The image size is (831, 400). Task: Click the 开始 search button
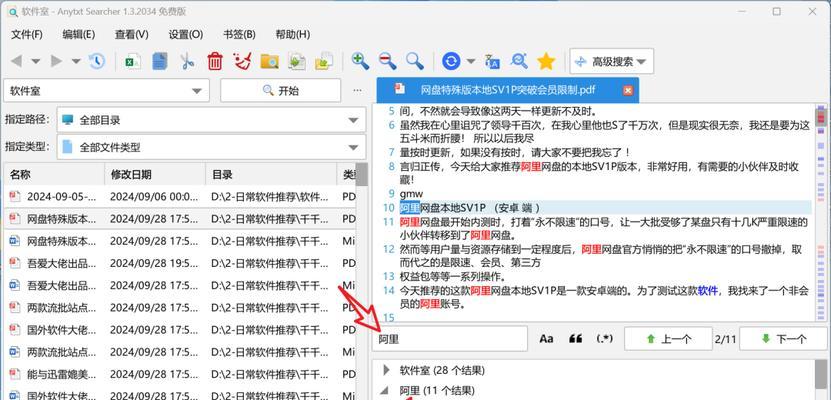point(280,91)
